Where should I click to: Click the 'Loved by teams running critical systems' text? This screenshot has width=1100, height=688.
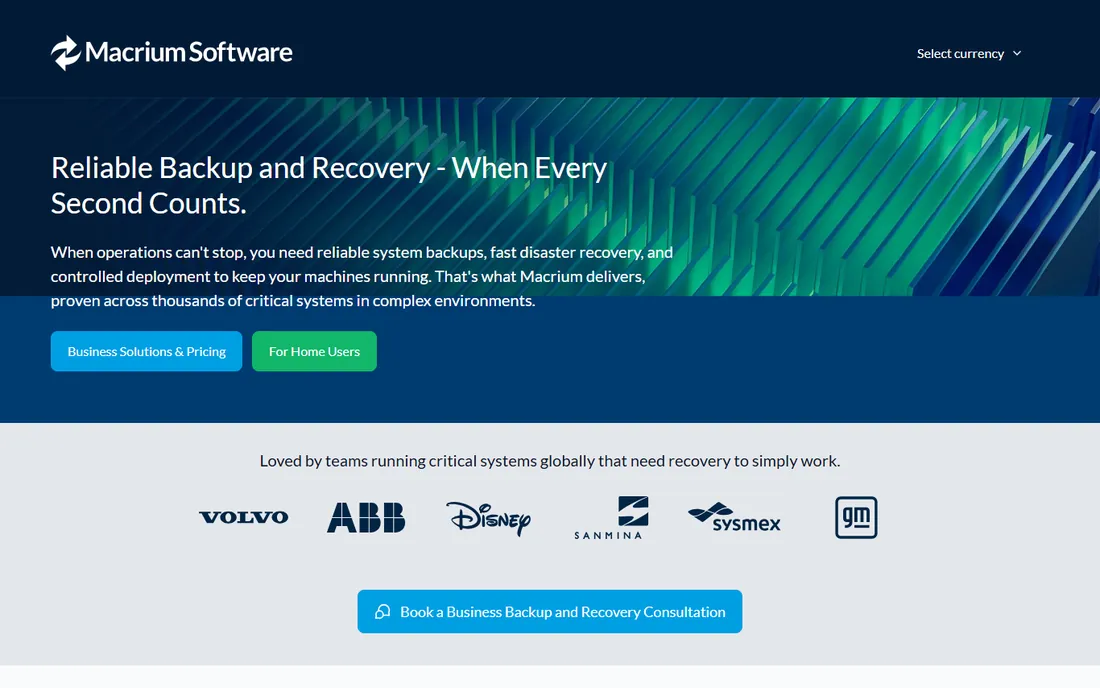(549, 461)
